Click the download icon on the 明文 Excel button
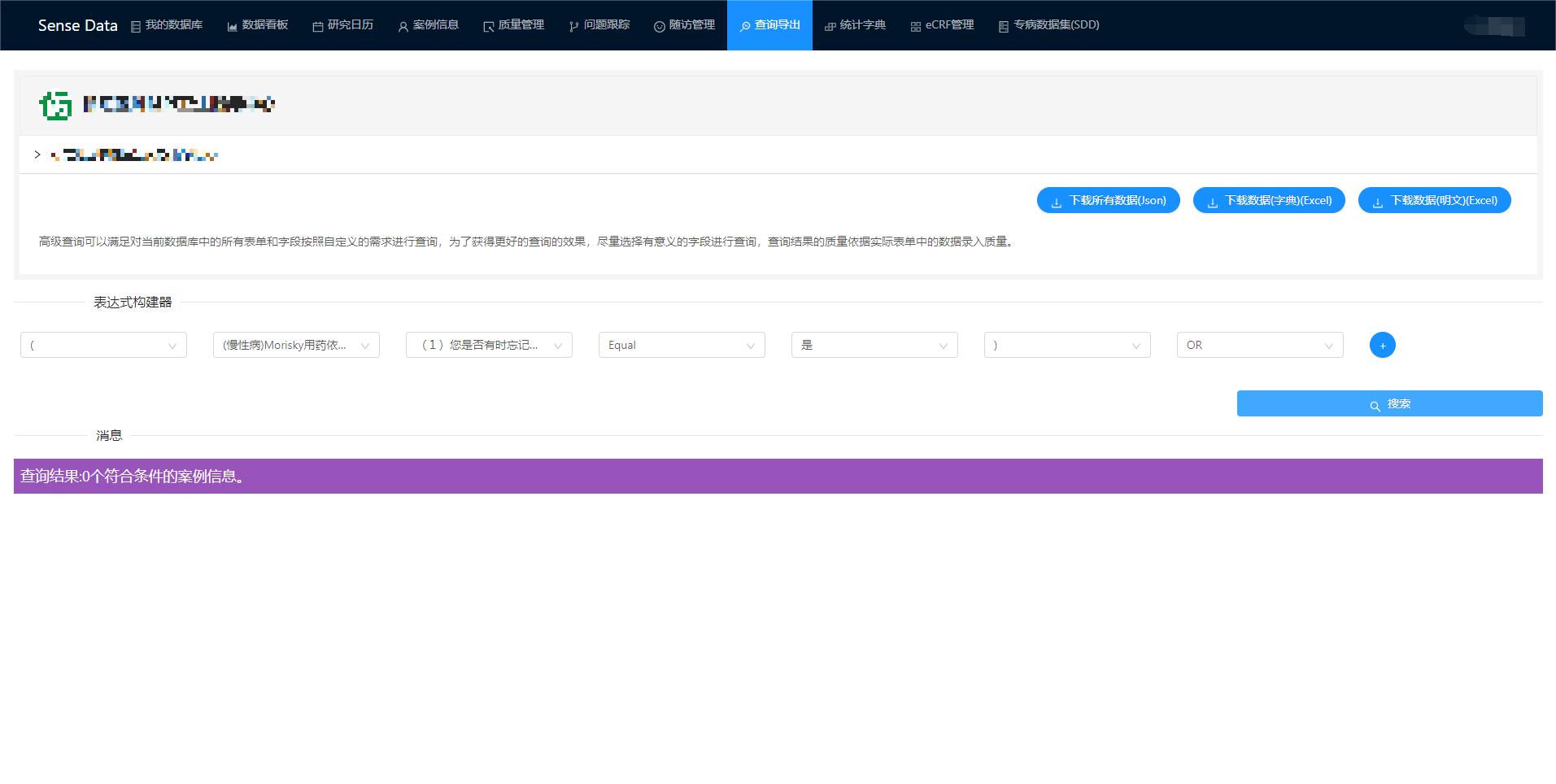Screen dimensions: 1556x784 1378,202
